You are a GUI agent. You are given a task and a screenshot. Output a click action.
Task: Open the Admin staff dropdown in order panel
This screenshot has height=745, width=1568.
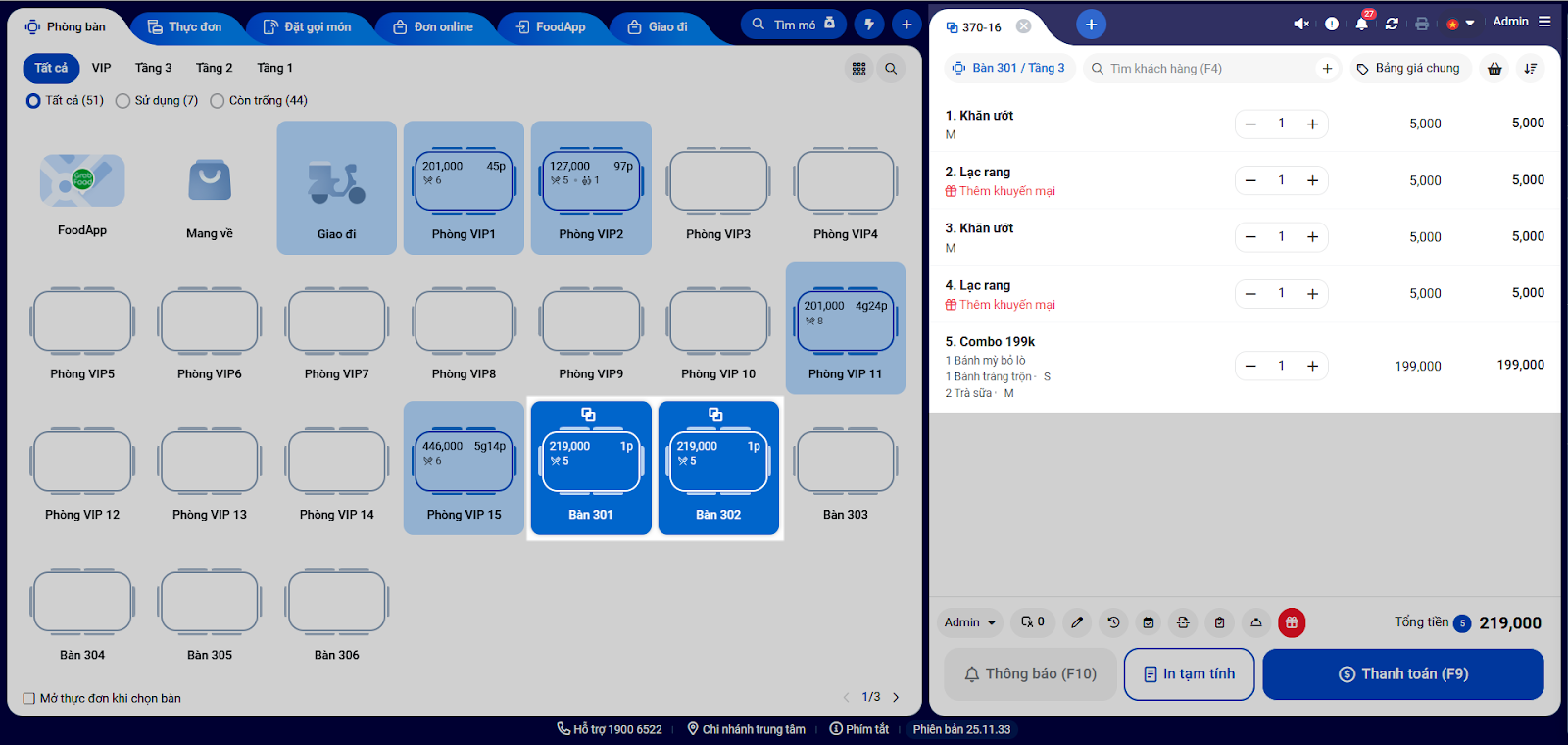pos(969,622)
